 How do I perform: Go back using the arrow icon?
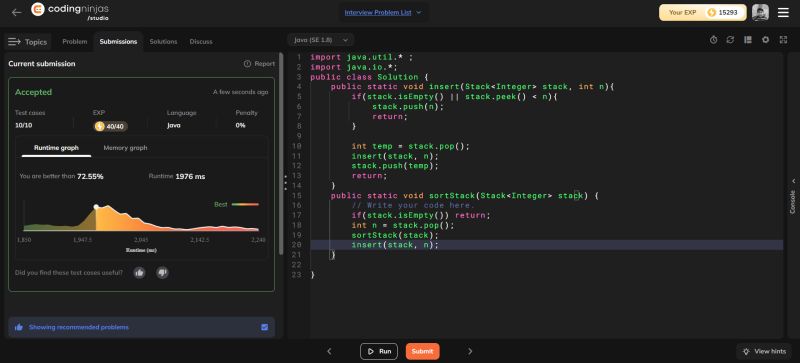click(16, 12)
